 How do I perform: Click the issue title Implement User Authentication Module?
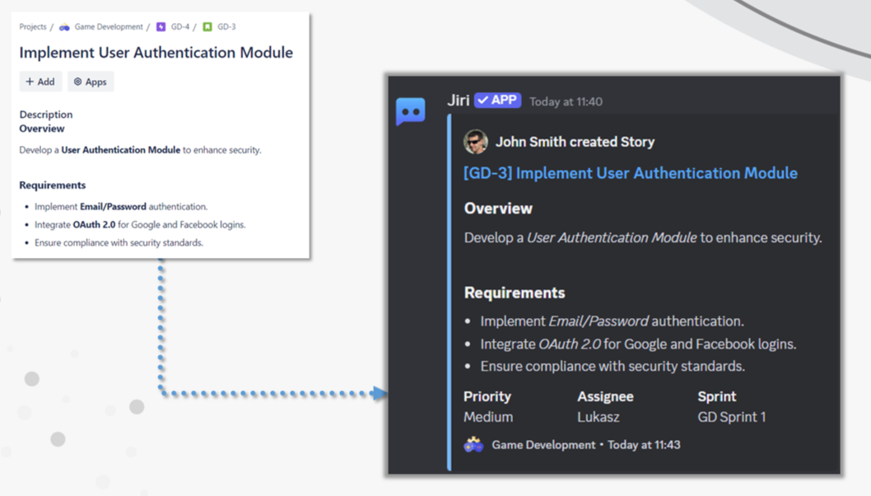coord(156,52)
